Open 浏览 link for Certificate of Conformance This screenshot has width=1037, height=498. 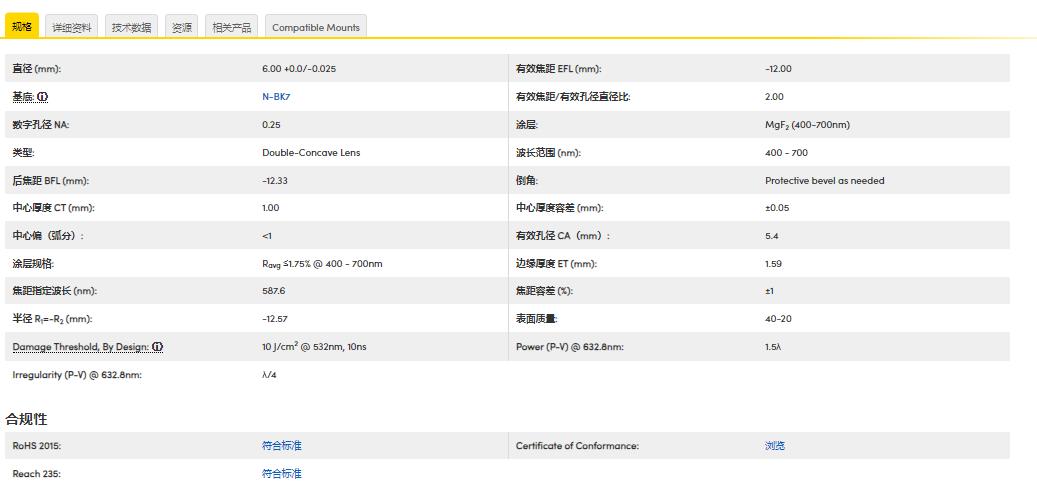point(774,446)
